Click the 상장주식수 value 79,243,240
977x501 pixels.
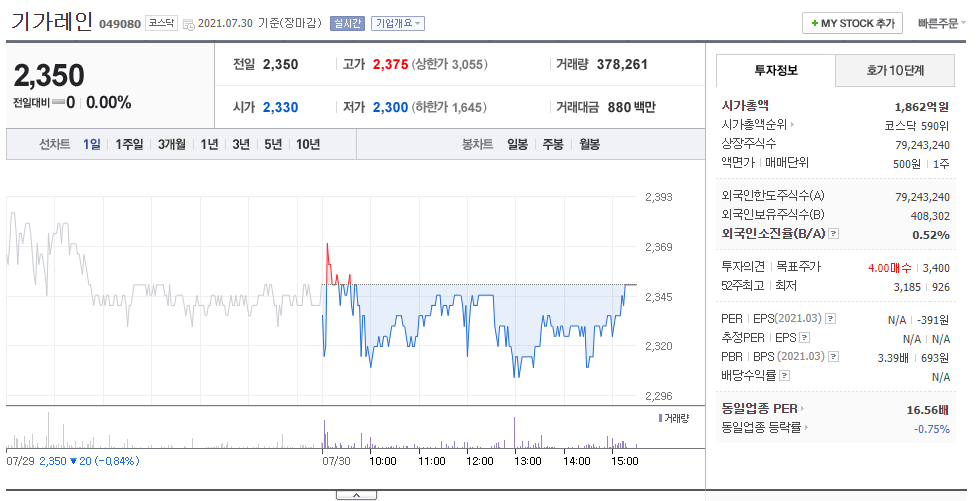pyautogui.click(x=922, y=145)
